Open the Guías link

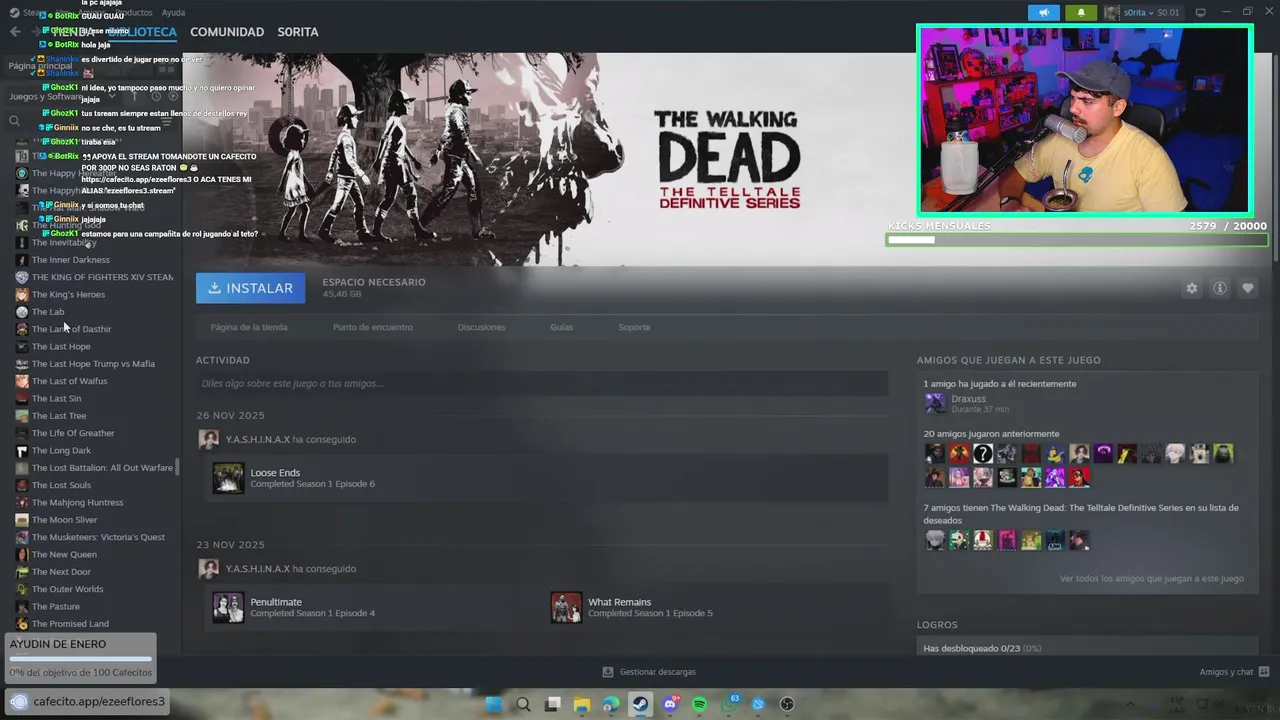pyautogui.click(x=561, y=327)
